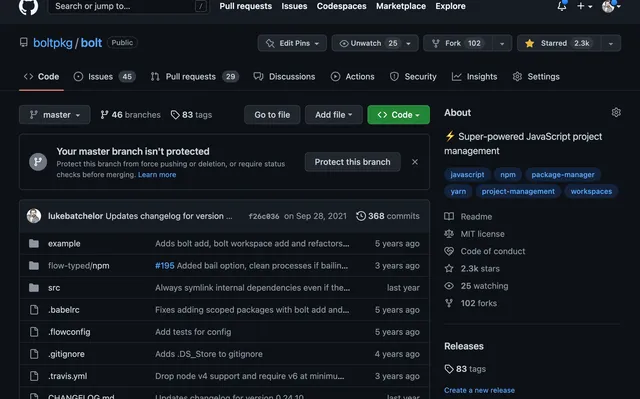The width and height of the screenshot is (640, 399).
Task: Select the project-management topic tag
Action: 518,191
